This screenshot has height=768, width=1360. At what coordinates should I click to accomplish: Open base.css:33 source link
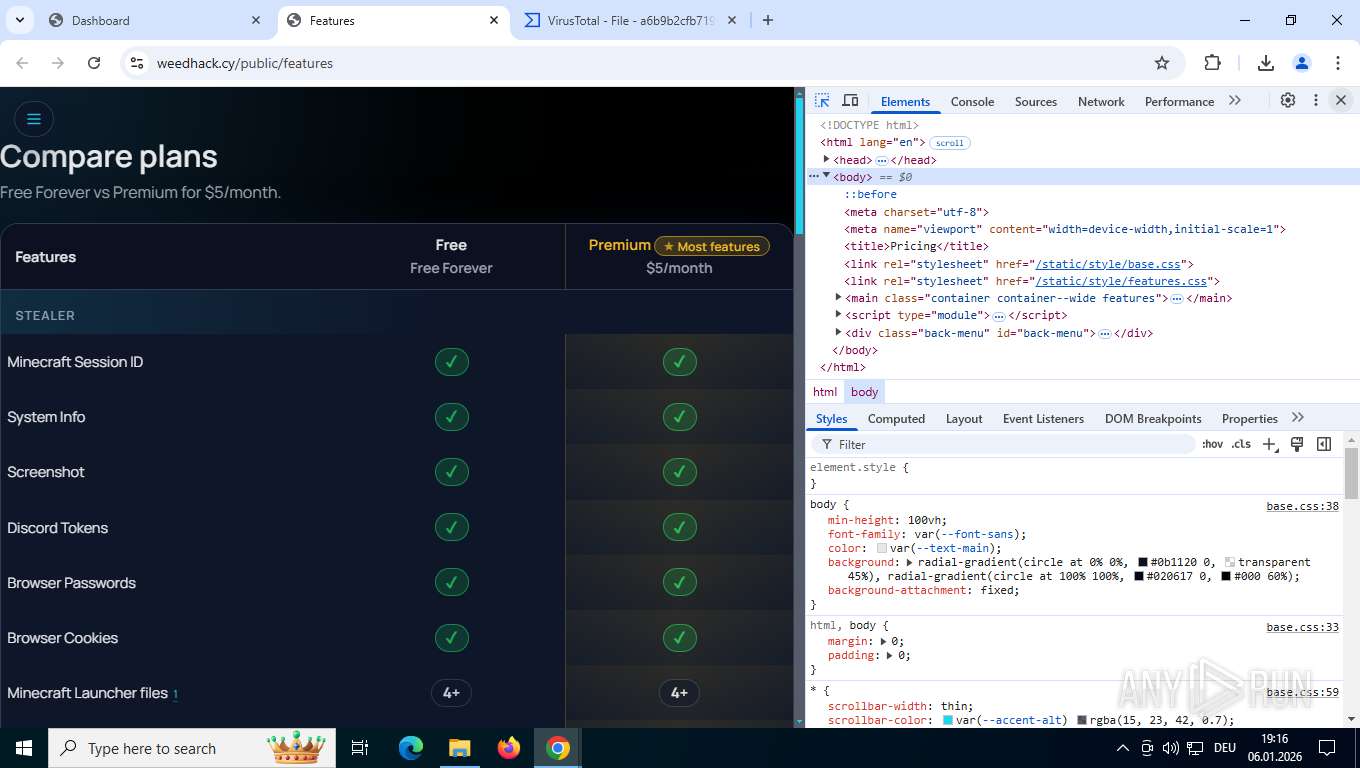point(1302,627)
